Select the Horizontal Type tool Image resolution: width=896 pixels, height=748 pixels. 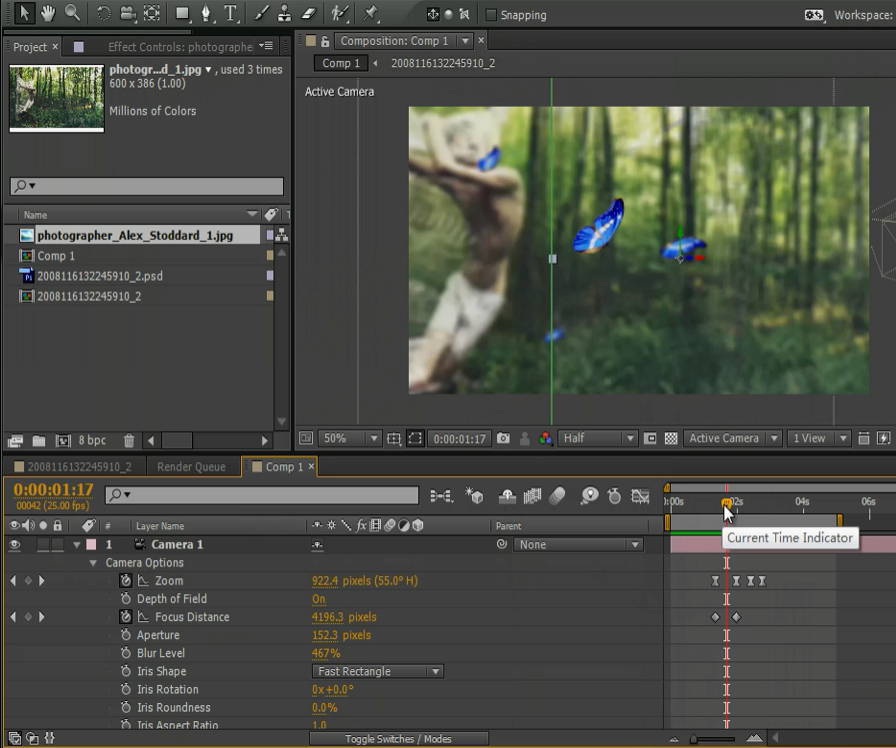coord(230,13)
